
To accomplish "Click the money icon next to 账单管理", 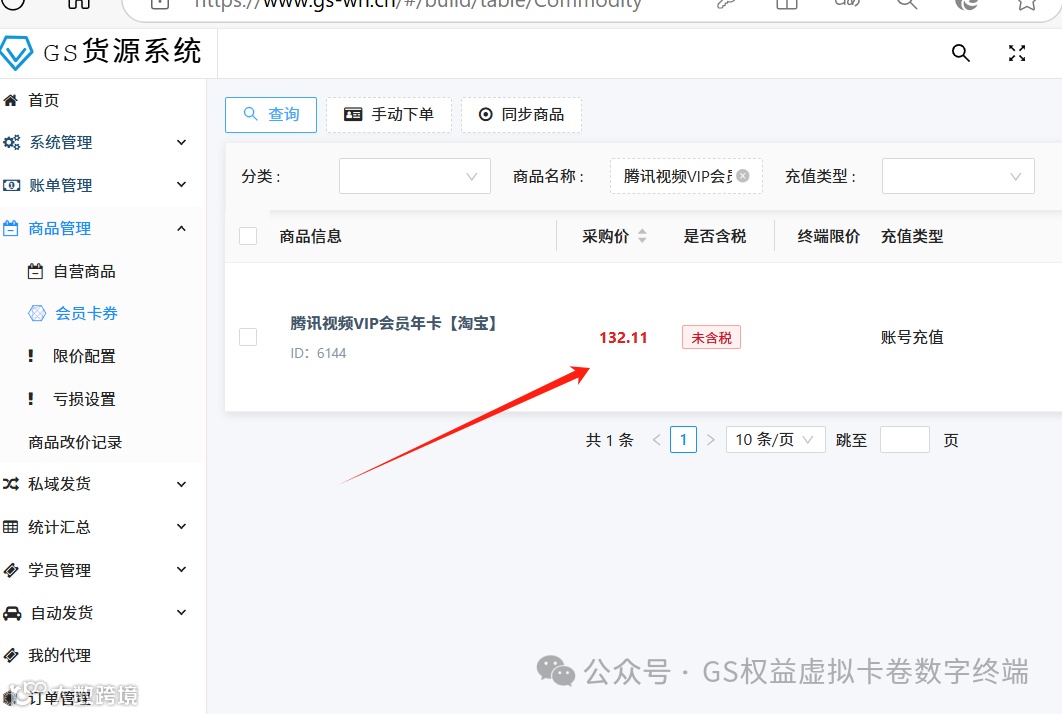I will click(x=12, y=185).
